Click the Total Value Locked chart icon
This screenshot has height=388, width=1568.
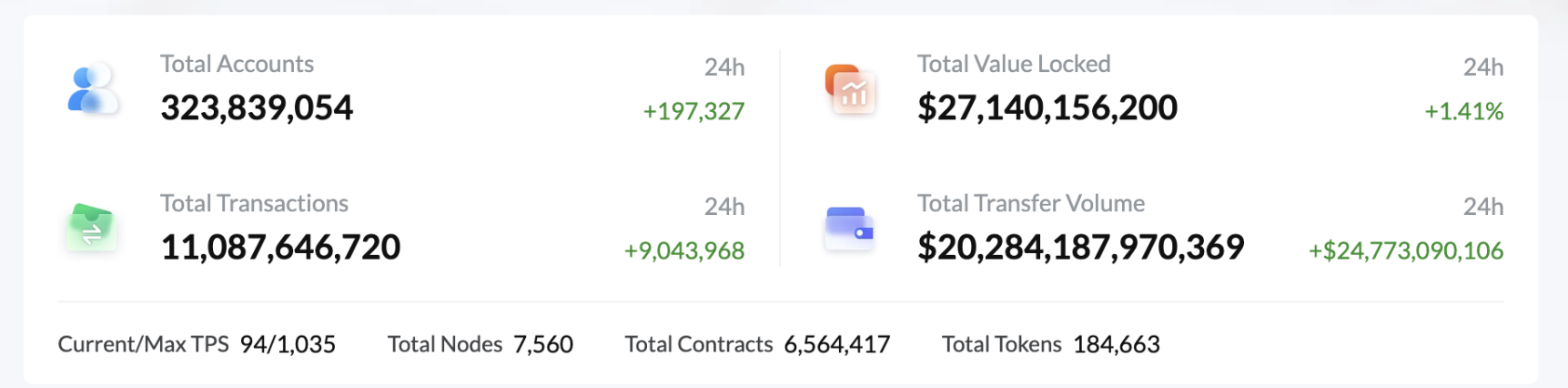(x=850, y=89)
